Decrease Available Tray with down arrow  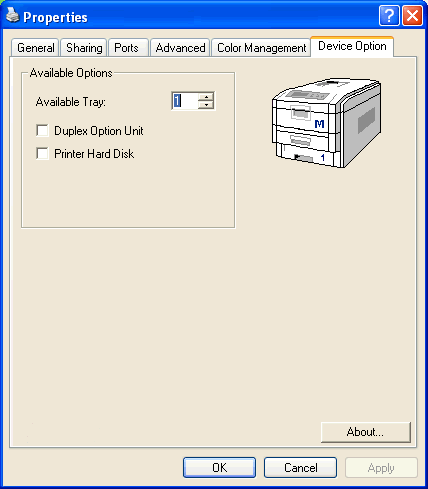click(x=206, y=105)
